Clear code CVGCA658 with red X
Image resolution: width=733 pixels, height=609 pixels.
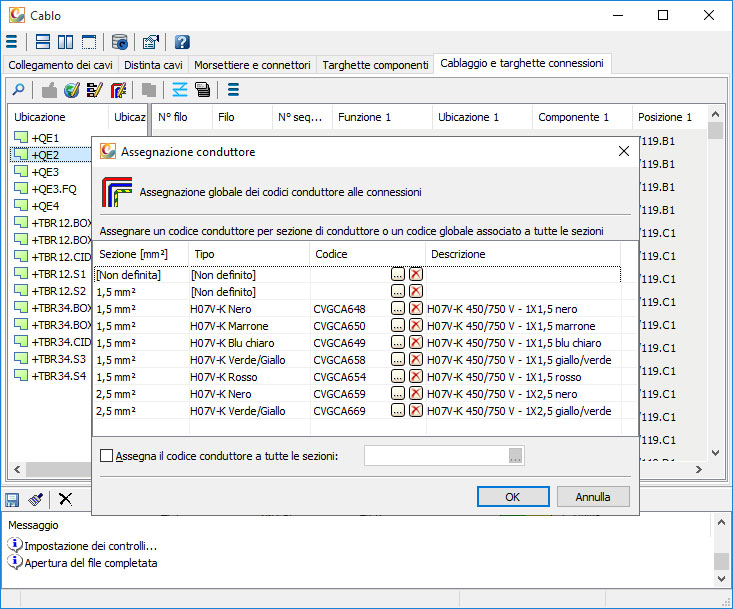[x=416, y=359]
